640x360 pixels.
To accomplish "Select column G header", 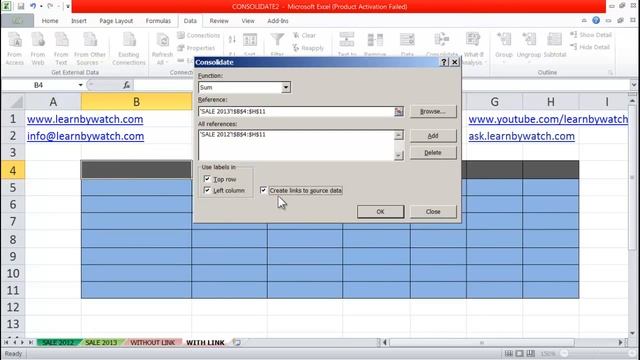I will (x=494, y=102).
